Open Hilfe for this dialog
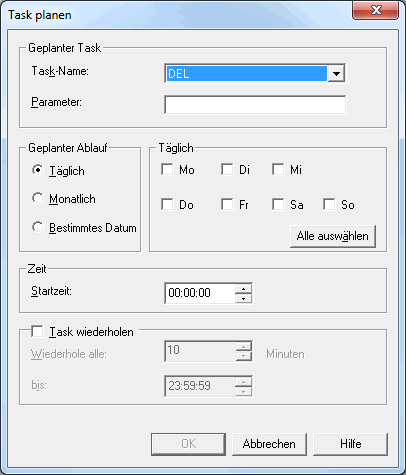Viewport: 406px width, 475px height. pos(350,444)
